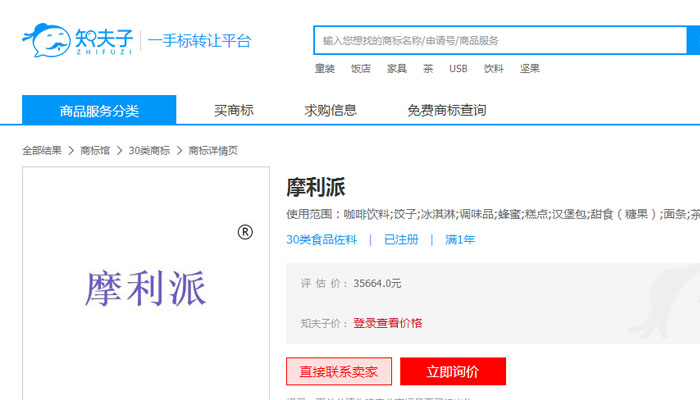Select the USB hot search keyword
700x400 pixels.
click(458, 69)
